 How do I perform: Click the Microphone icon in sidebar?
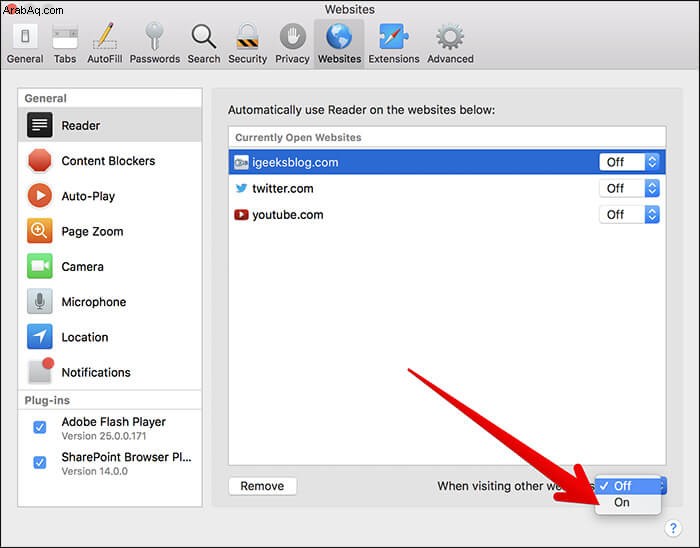point(40,301)
